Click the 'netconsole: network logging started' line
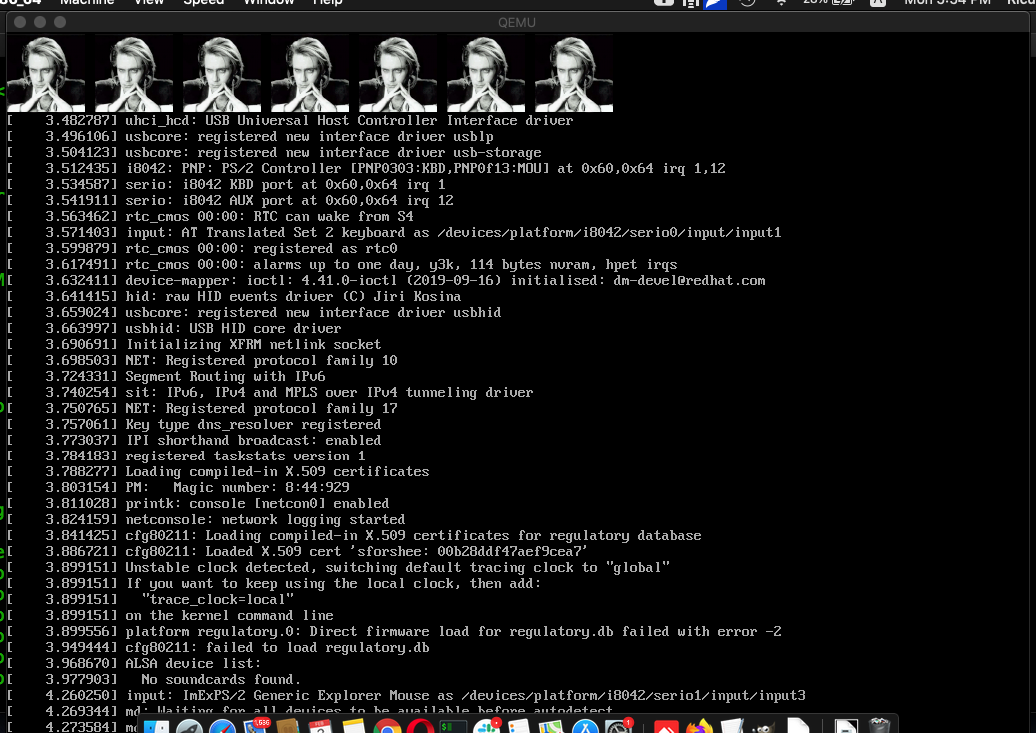 206,520
